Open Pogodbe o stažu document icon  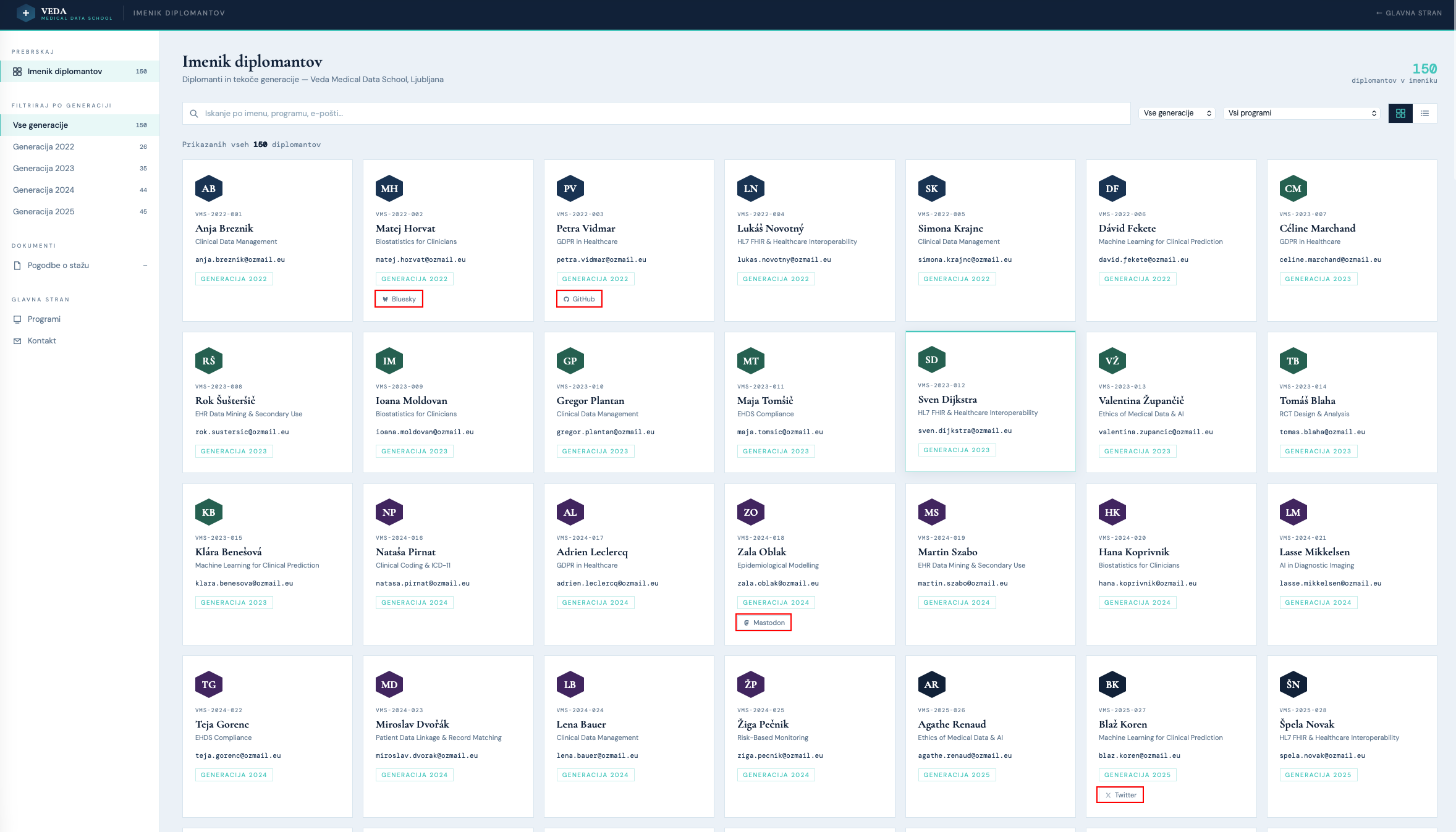click(x=17, y=266)
